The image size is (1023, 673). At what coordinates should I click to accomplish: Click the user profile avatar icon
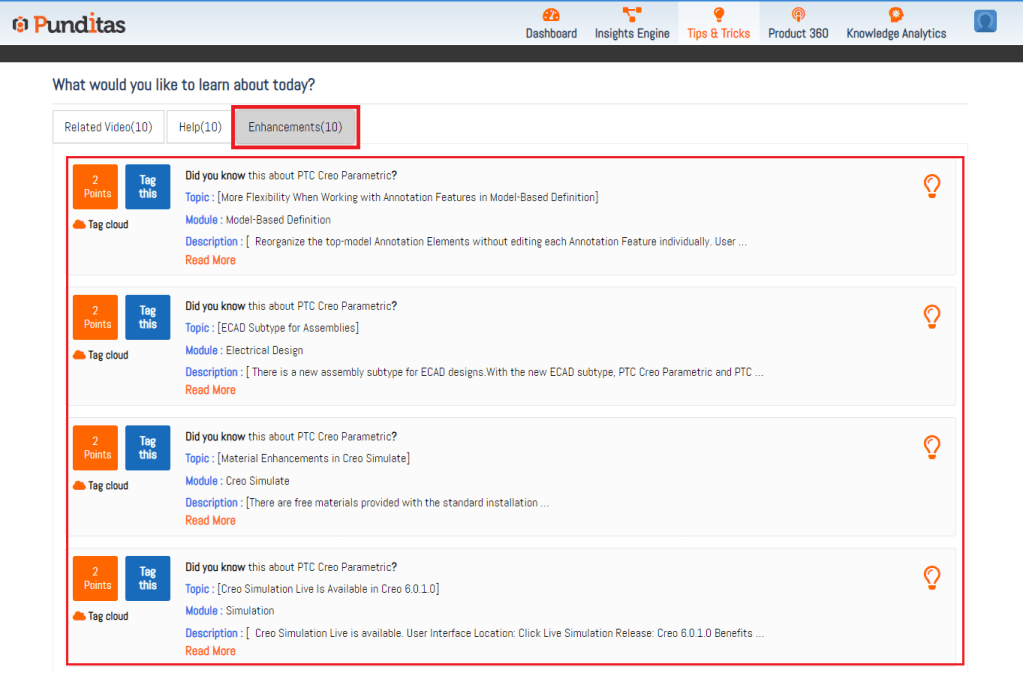coord(985,21)
